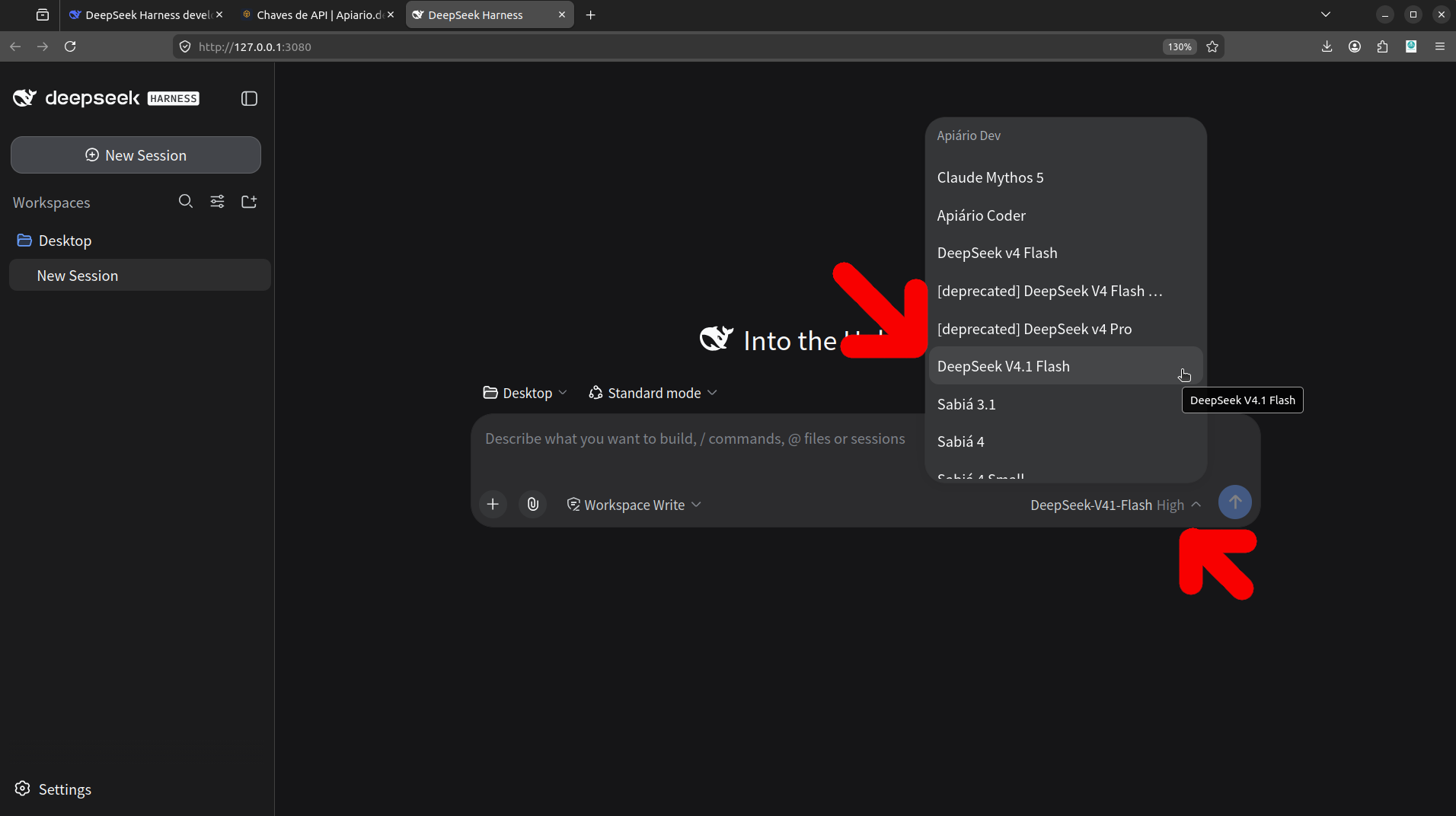Image resolution: width=1456 pixels, height=816 pixels.
Task: Bookmark page with star icon
Action: point(1212,46)
